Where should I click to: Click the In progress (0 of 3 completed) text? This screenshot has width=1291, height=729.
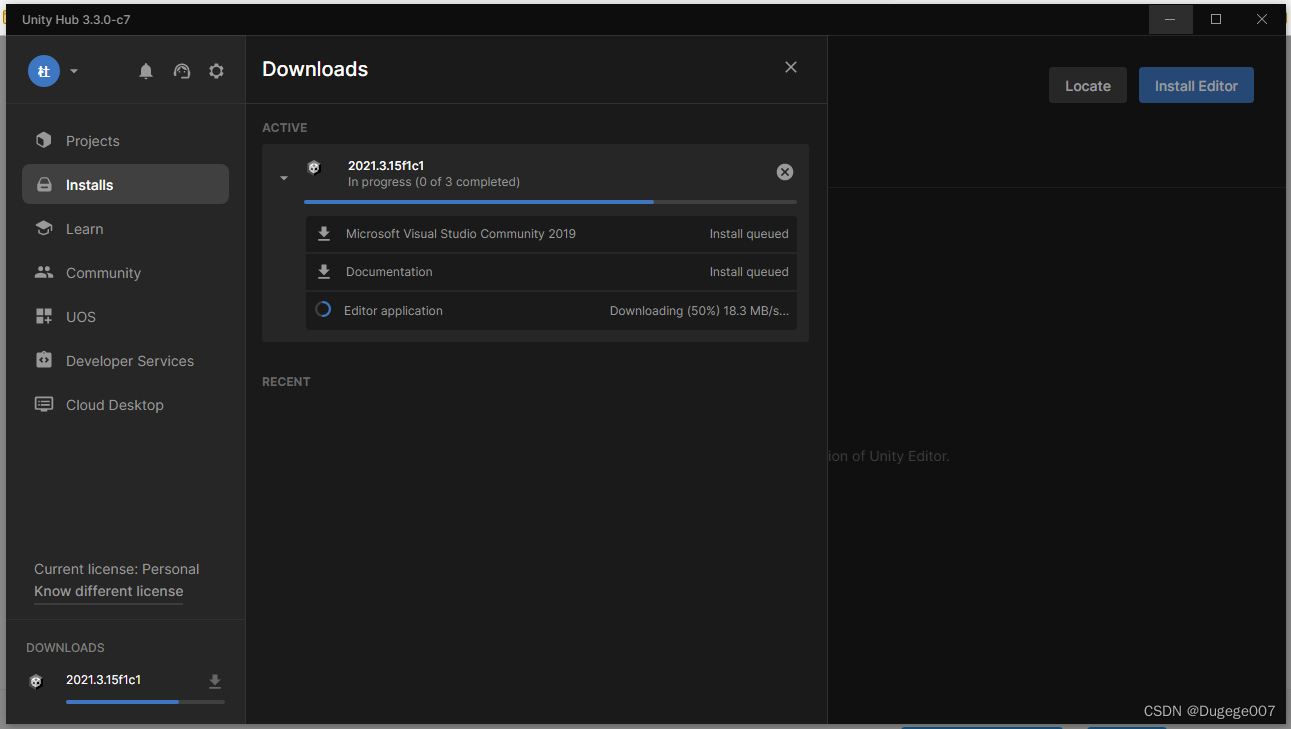tap(434, 182)
